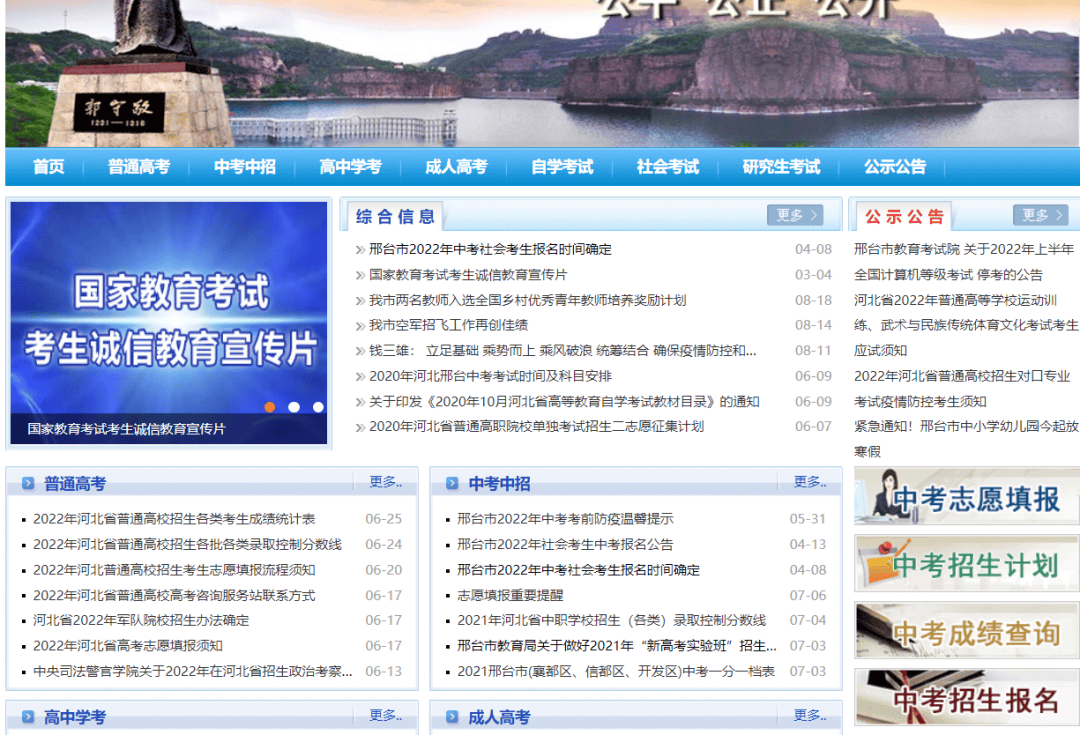Click the 成人高考 section header icon
Viewport: 1080px width, 735px height.
452,718
